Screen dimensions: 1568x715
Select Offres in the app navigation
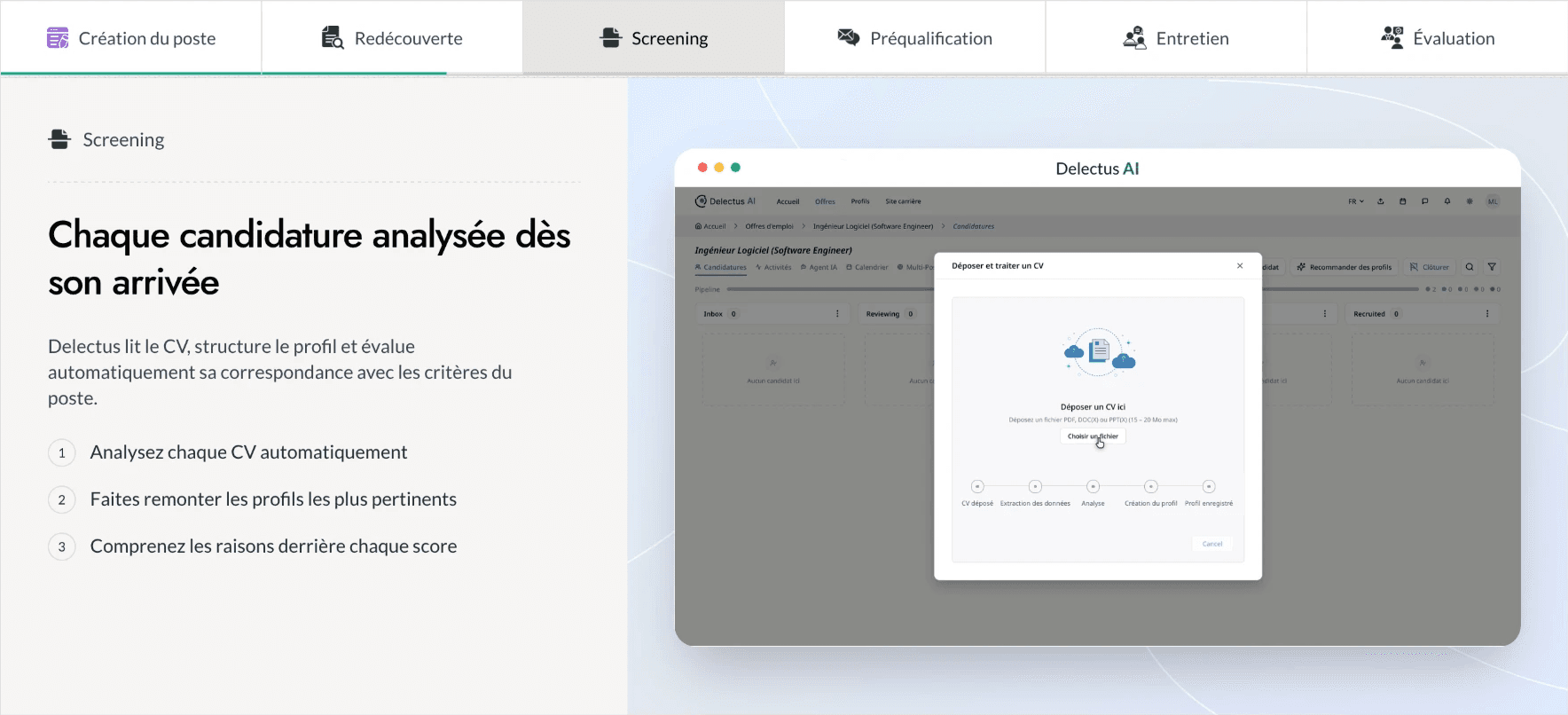(x=825, y=201)
